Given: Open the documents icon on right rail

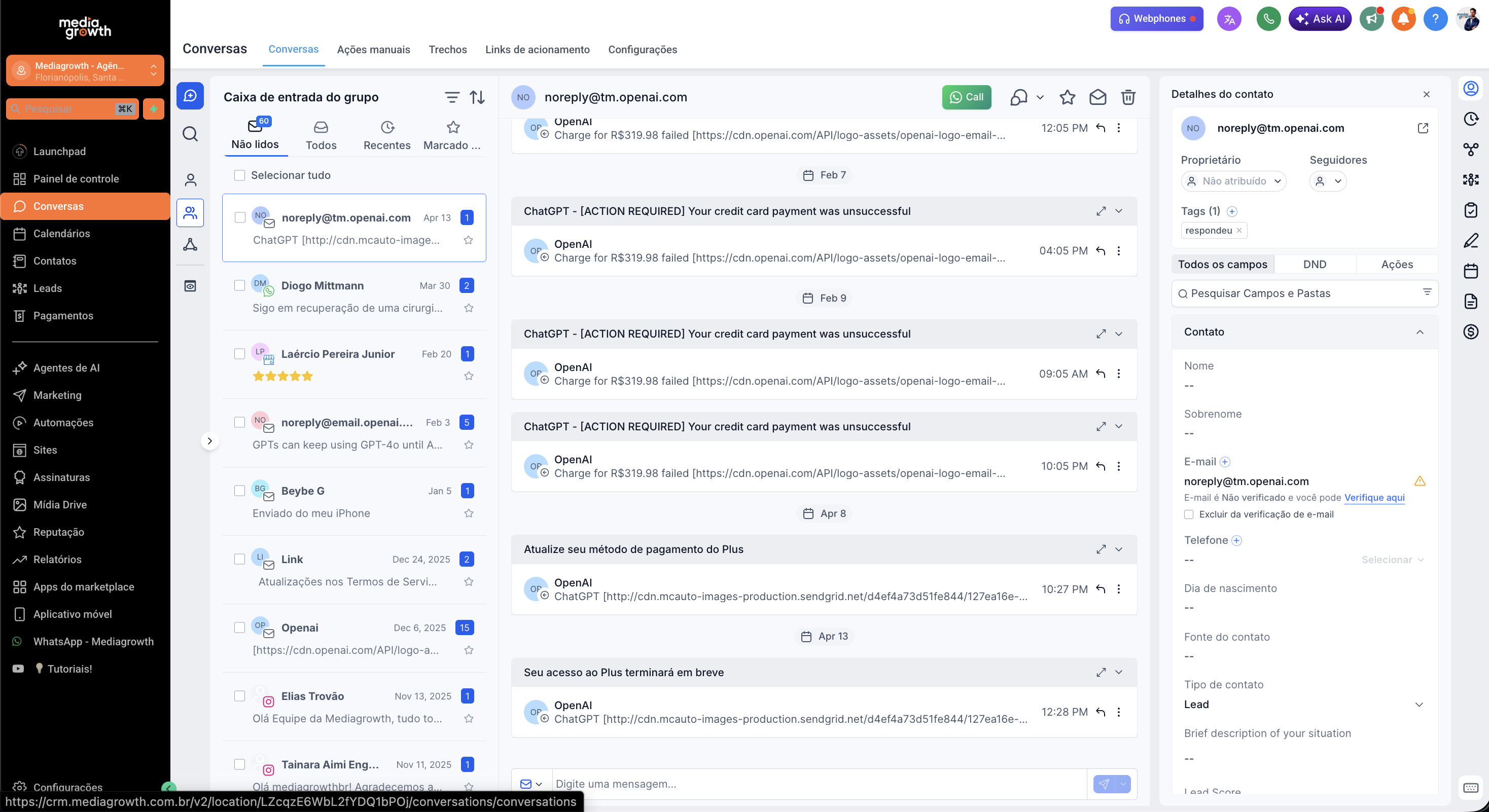Looking at the screenshot, I should coord(1471,302).
